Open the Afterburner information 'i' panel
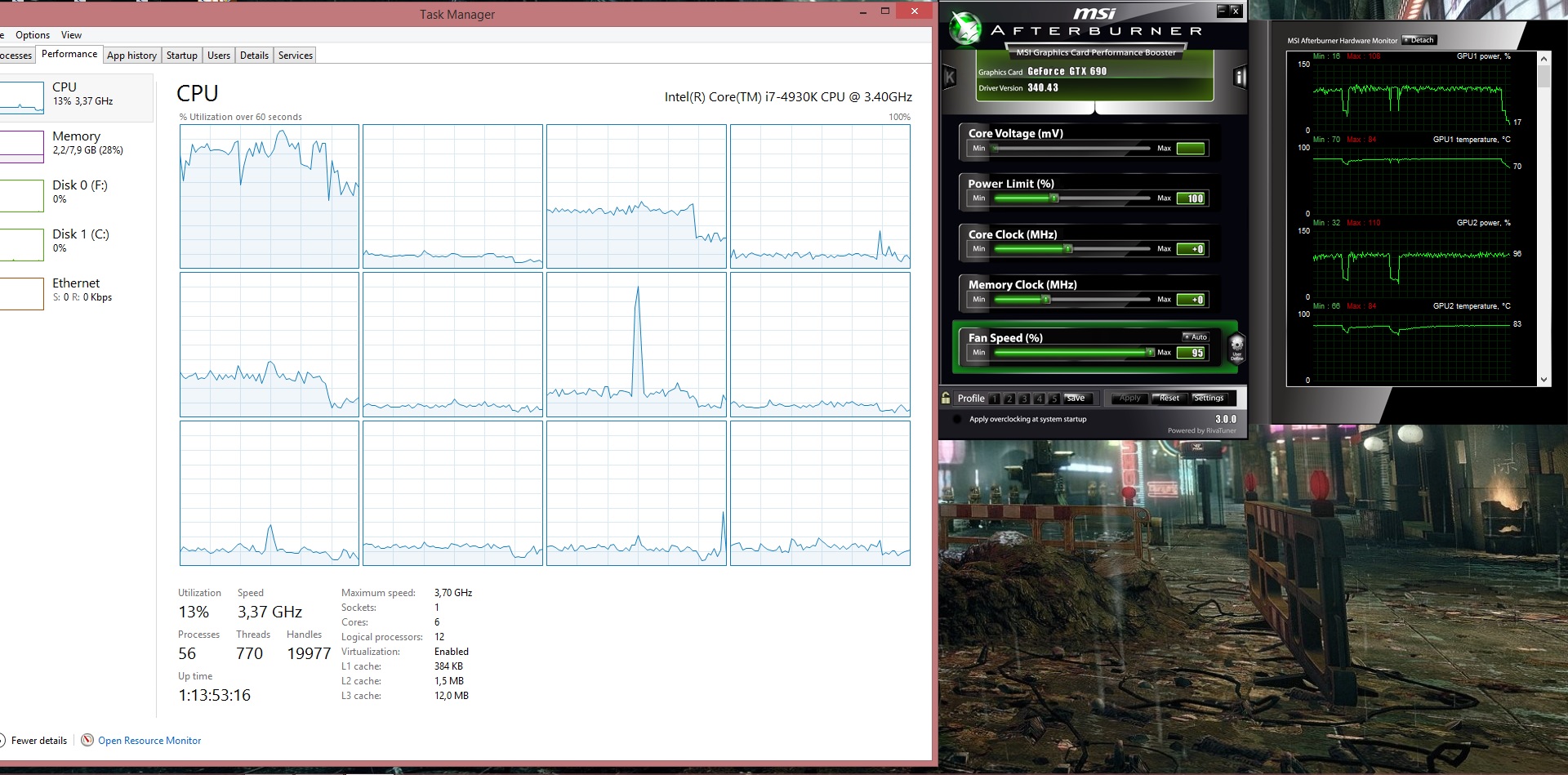The height and width of the screenshot is (775, 1568). tap(1240, 78)
